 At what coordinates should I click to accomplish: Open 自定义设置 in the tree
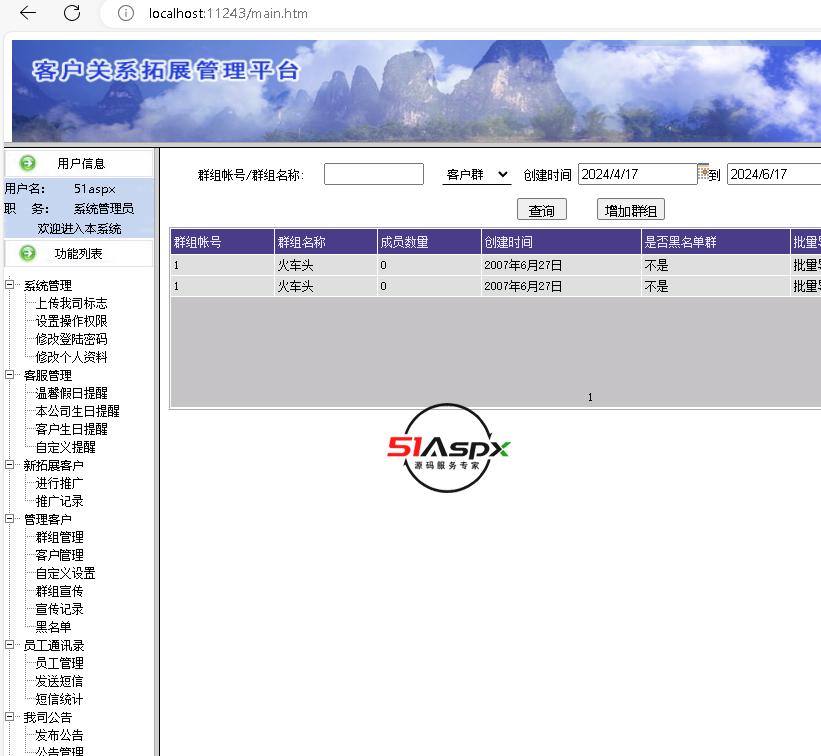pyautogui.click(x=65, y=573)
